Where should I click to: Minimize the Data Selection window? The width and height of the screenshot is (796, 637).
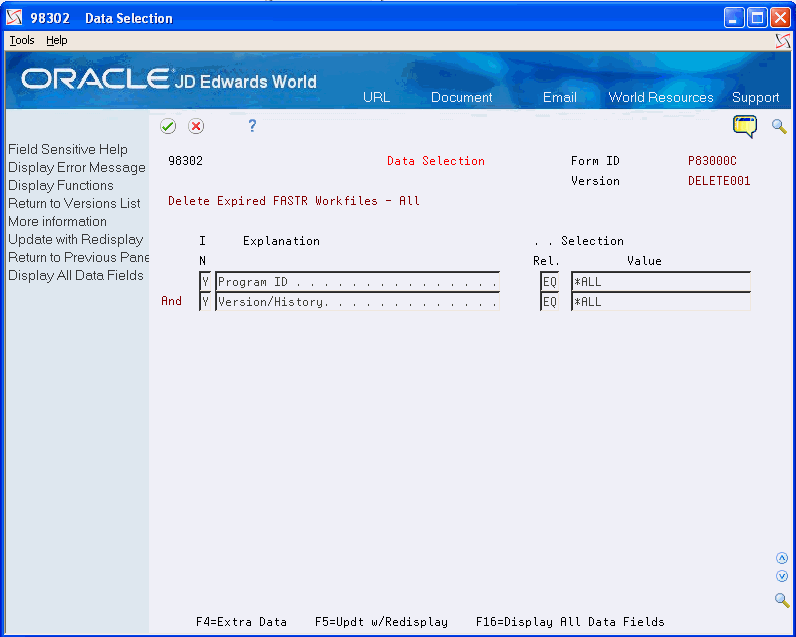[734, 18]
